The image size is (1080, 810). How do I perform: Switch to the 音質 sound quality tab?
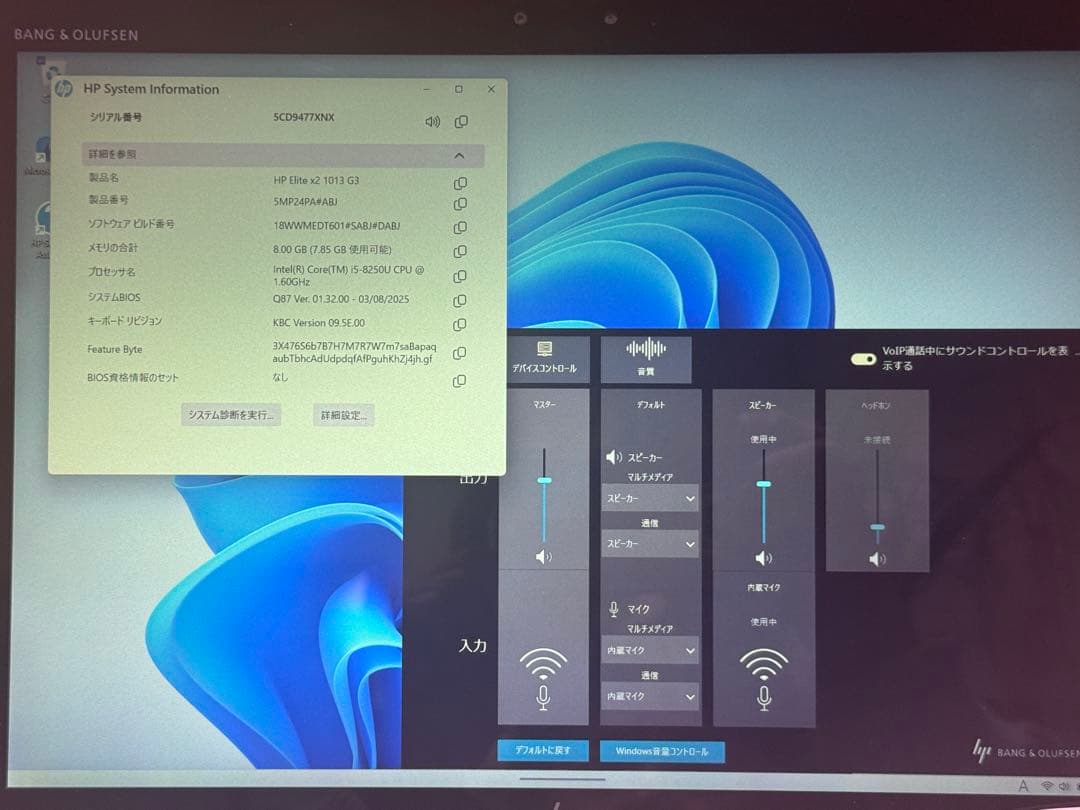coord(646,359)
